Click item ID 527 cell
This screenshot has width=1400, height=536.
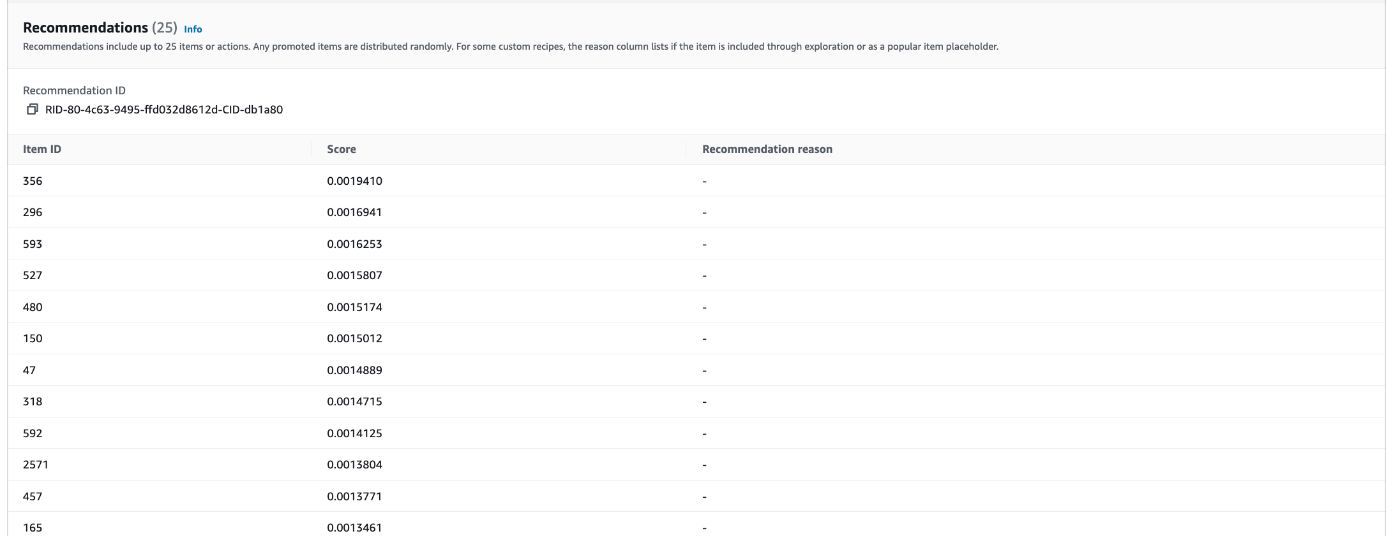tap(33, 275)
